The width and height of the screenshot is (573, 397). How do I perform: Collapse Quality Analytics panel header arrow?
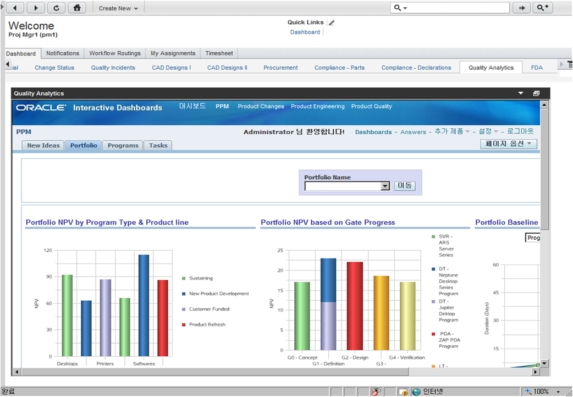coord(521,94)
